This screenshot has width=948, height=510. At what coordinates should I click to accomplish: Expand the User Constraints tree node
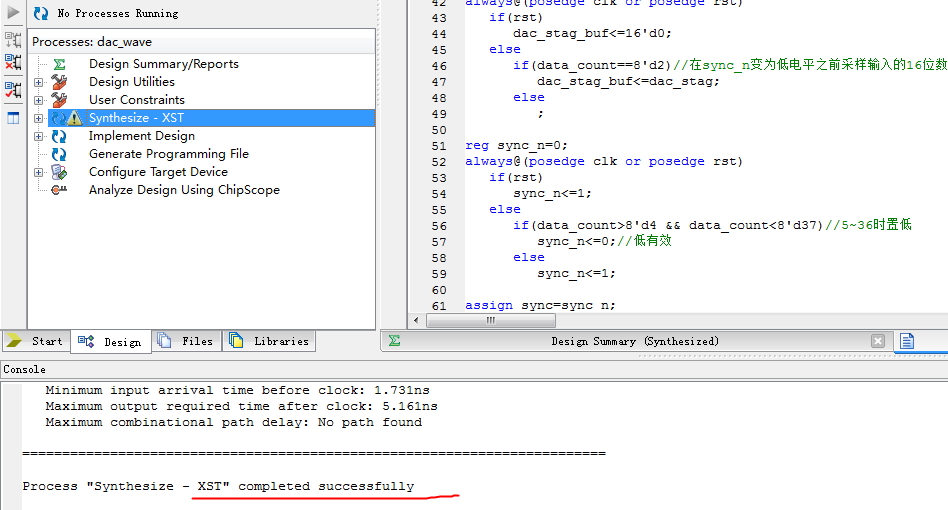pos(39,100)
